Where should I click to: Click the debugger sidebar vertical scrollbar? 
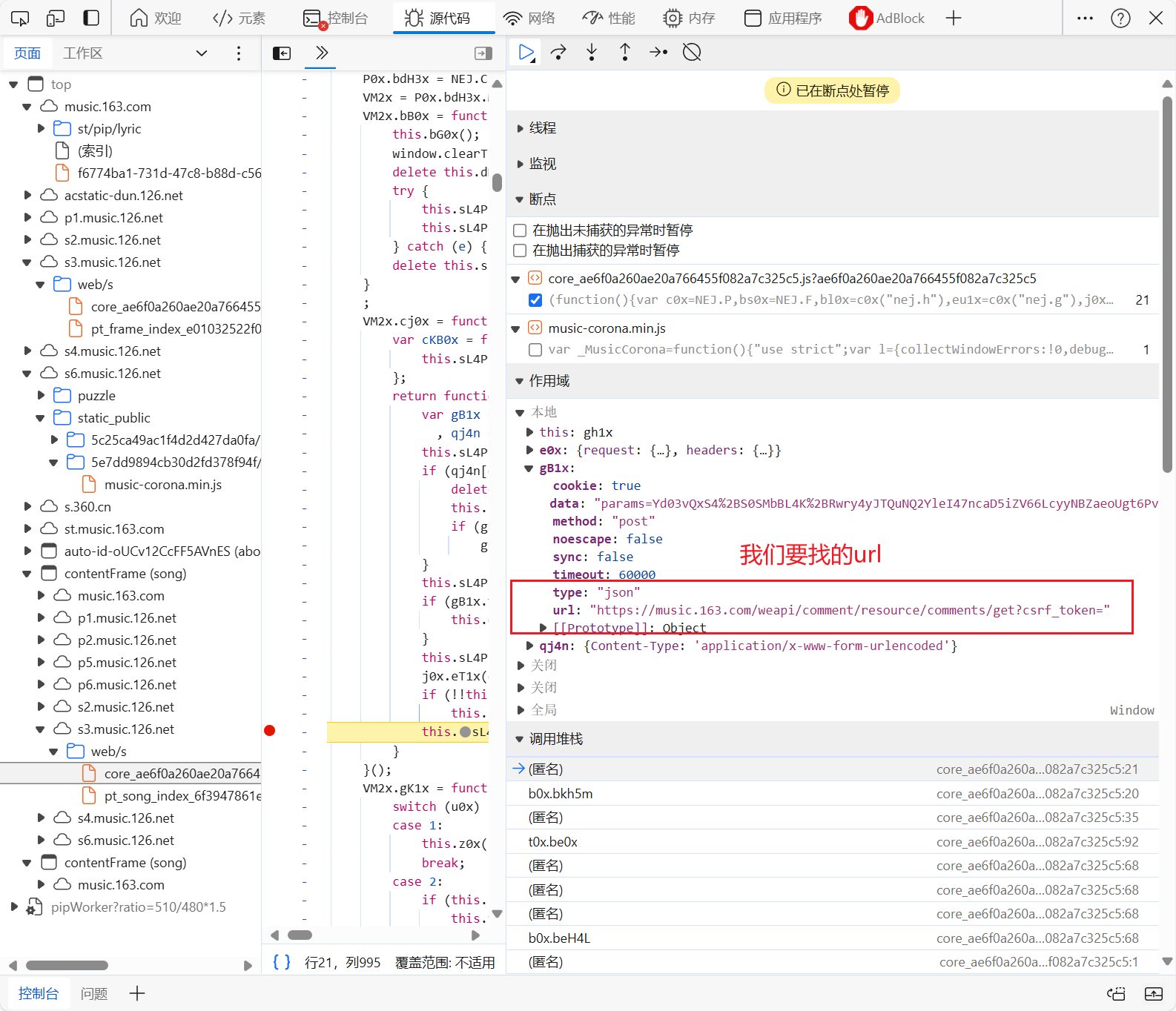click(1167, 285)
